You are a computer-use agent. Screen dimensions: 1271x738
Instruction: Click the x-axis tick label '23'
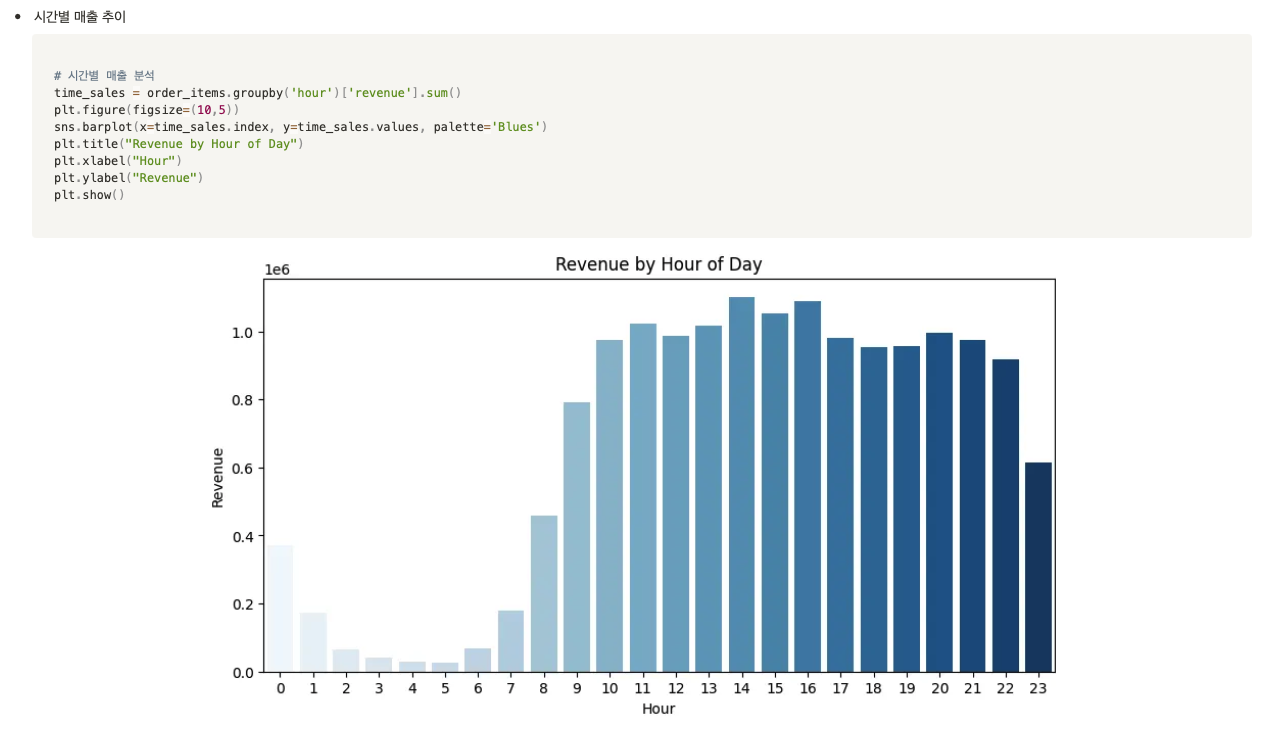[x=1039, y=689]
